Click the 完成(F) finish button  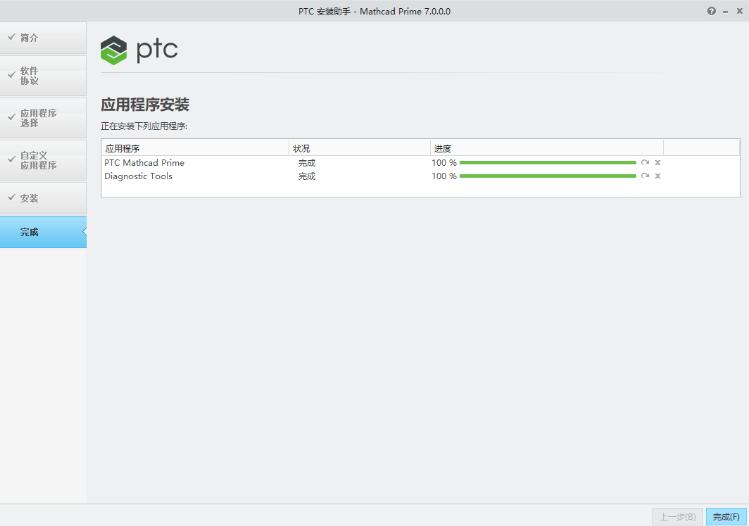click(726, 517)
